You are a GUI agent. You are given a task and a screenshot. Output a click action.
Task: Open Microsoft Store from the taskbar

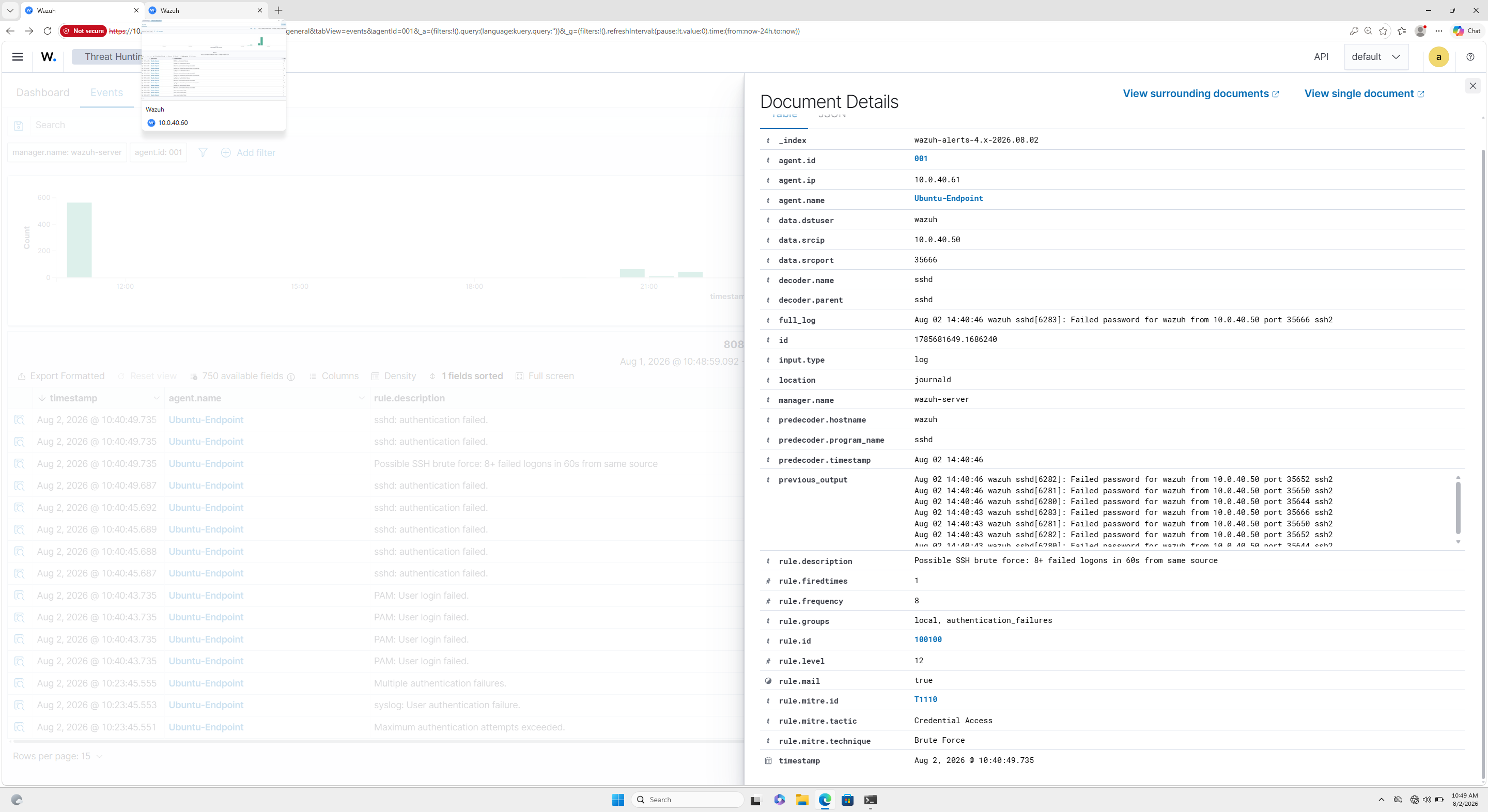tap(847, 800)
